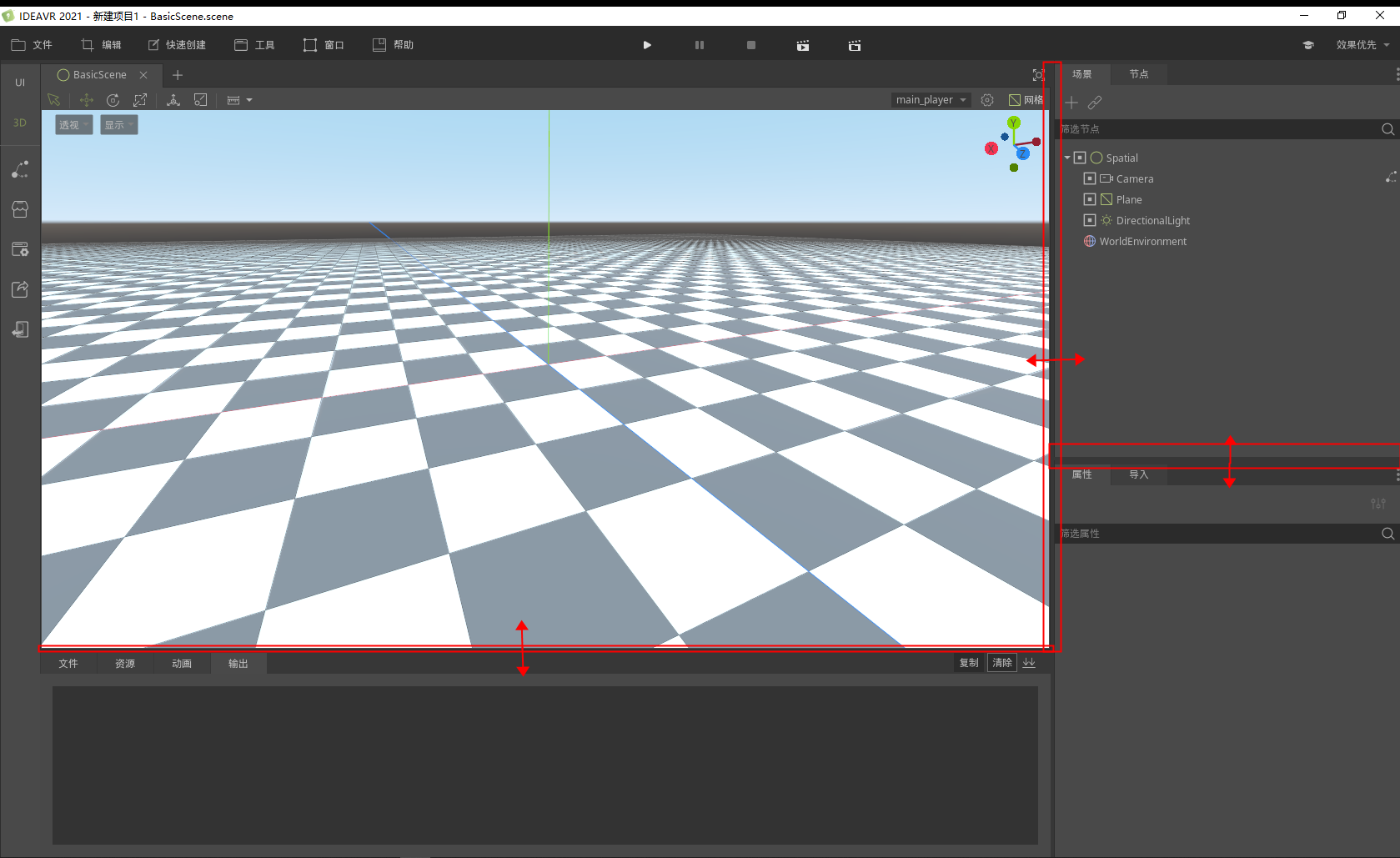The width and height of the screenshot is (1400, 858).
Task: Select the WorldEnvironment node
Action: tap(1142, 241)
